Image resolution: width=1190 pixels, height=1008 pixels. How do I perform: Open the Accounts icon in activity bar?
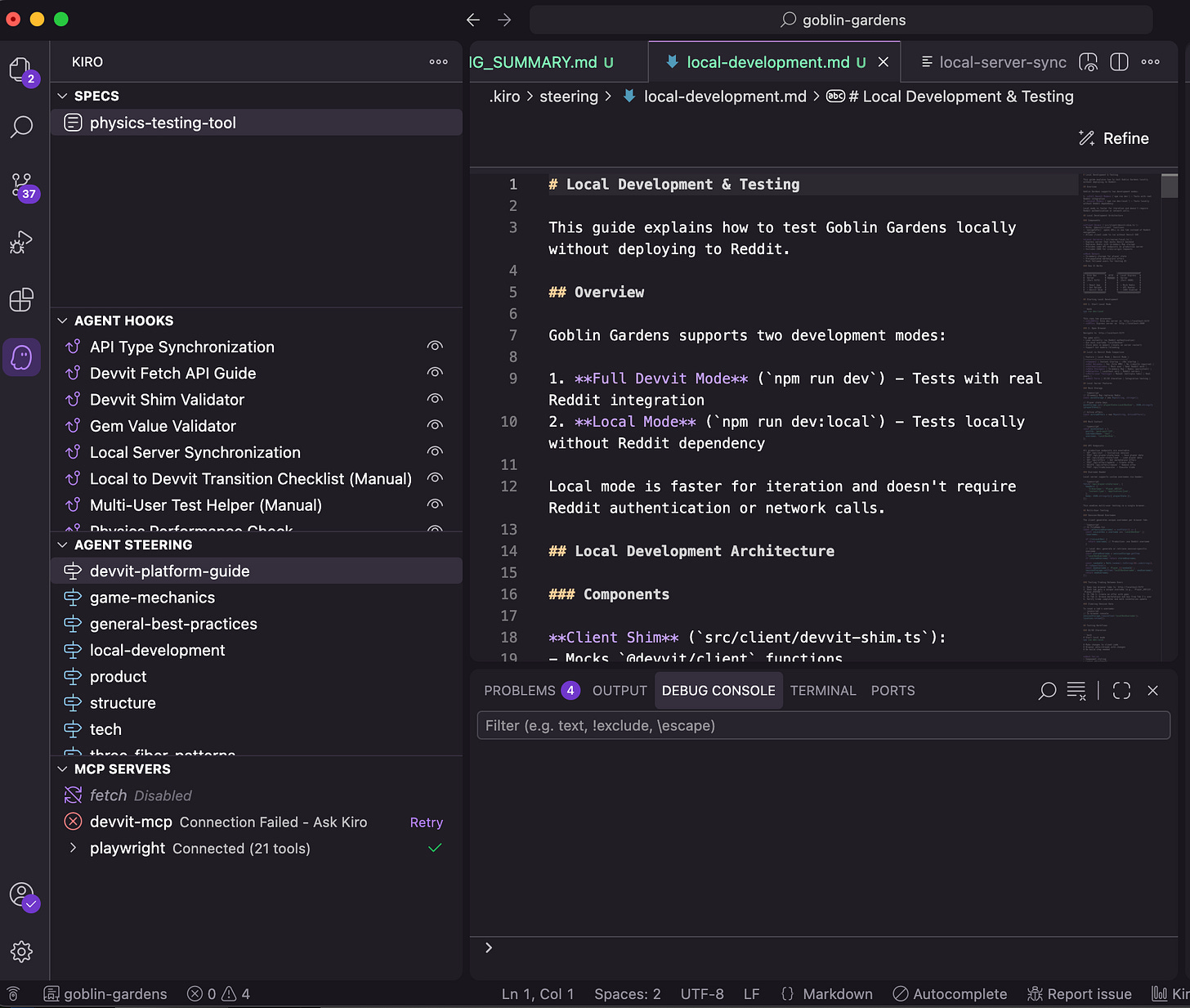tap(23, 895)
